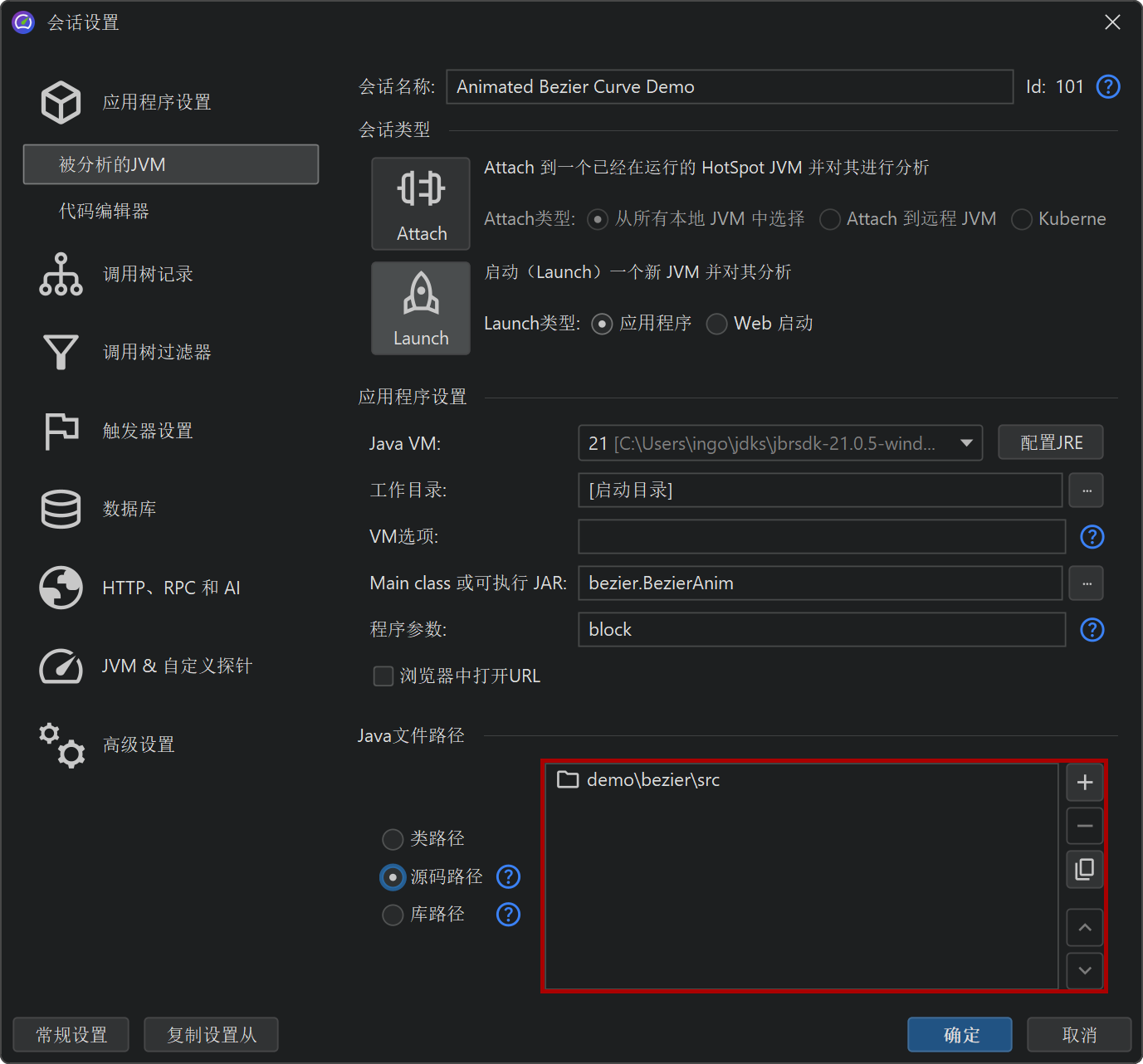Click the 配置JRE button
The width and height of the screenshot is (1143, 1064).
click(1050, 443)
